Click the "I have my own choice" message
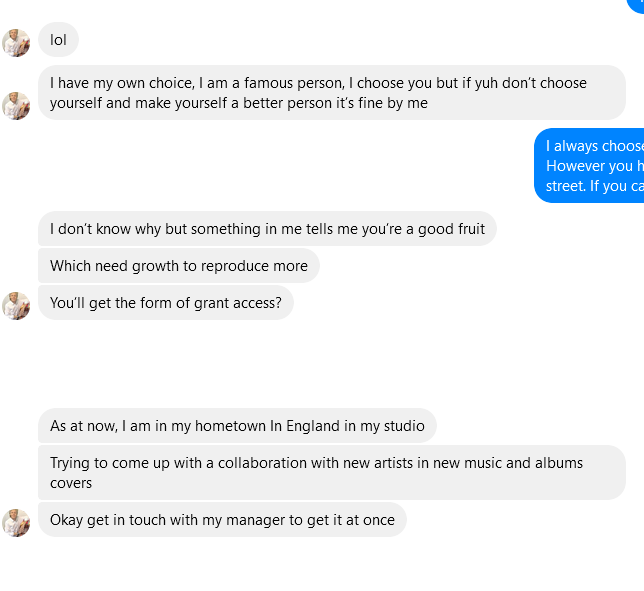The width and height of the screenshot is (644, 591). [331, 93]
